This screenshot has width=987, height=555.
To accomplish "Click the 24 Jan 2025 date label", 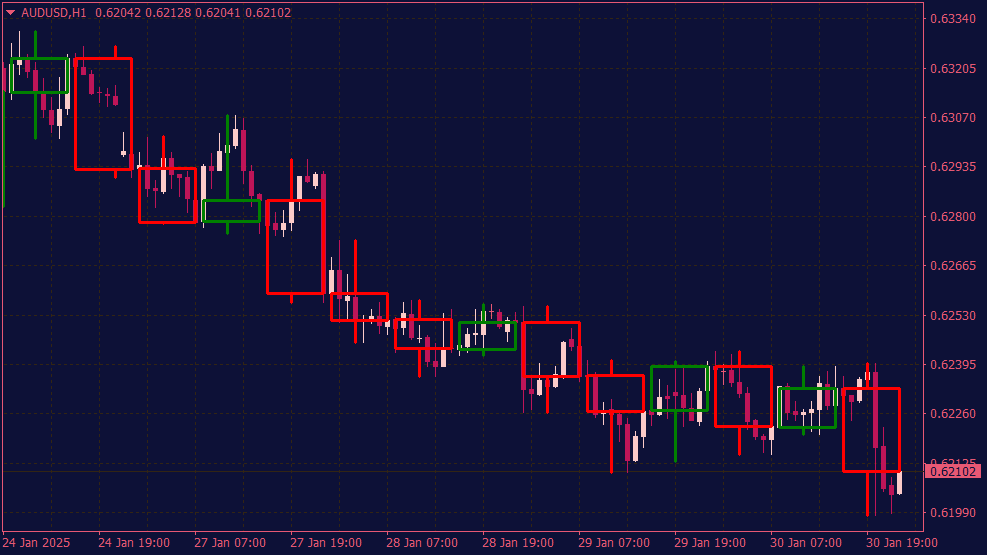I will (x=37, y=542).
